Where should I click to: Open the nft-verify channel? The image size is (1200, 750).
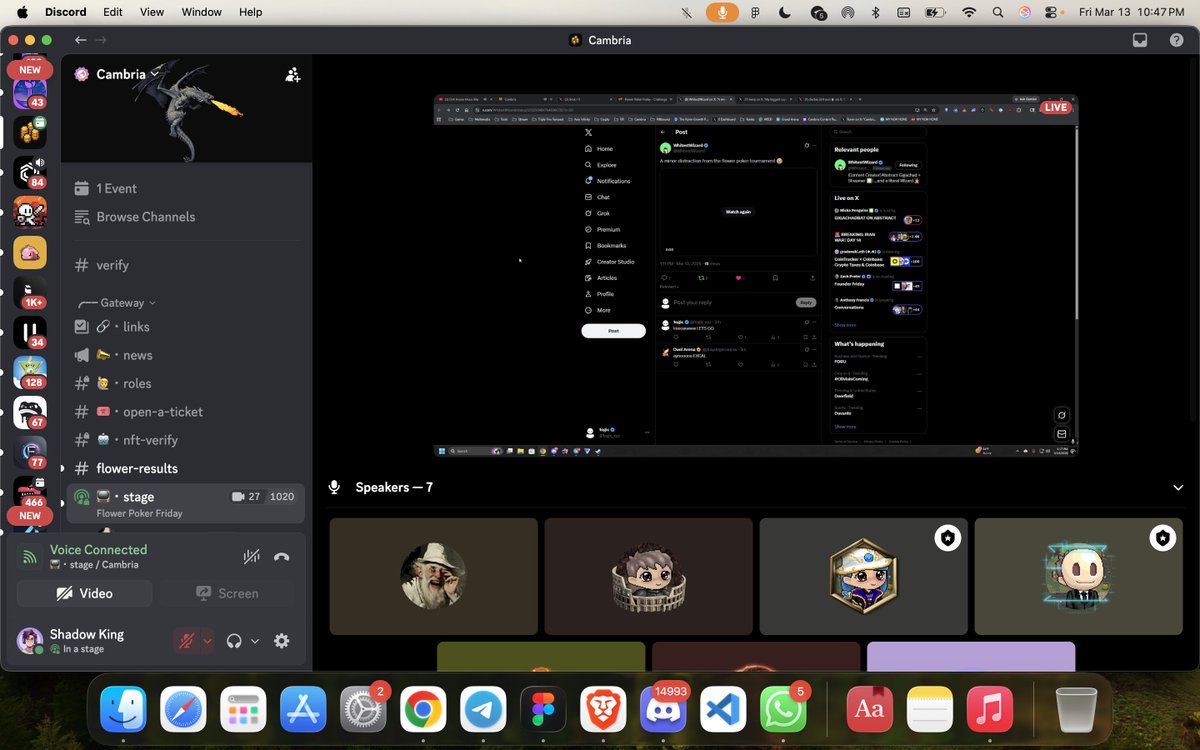(x=186, y=440)
